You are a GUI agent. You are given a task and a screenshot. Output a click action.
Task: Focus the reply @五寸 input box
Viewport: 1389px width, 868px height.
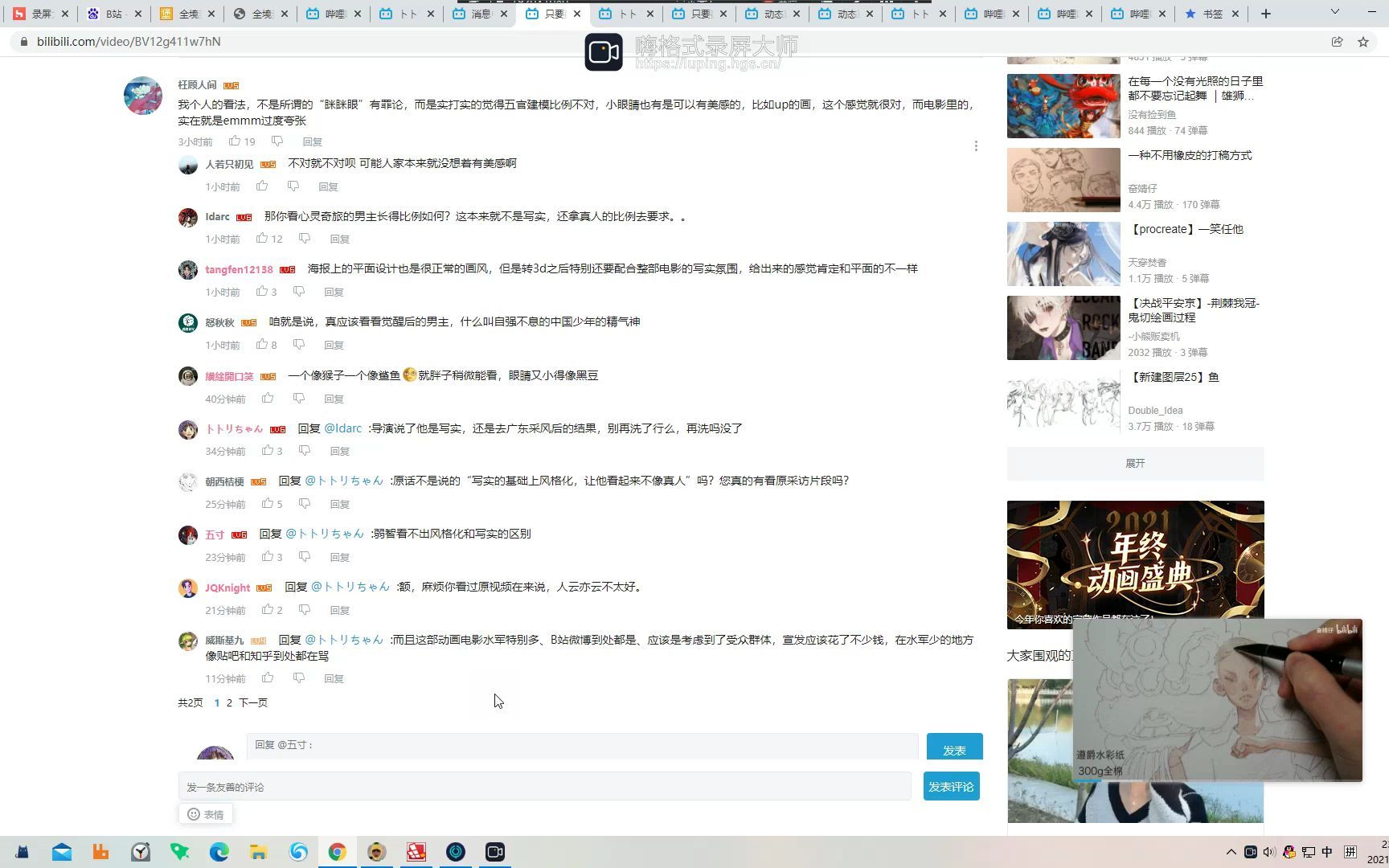pos(582,746)
